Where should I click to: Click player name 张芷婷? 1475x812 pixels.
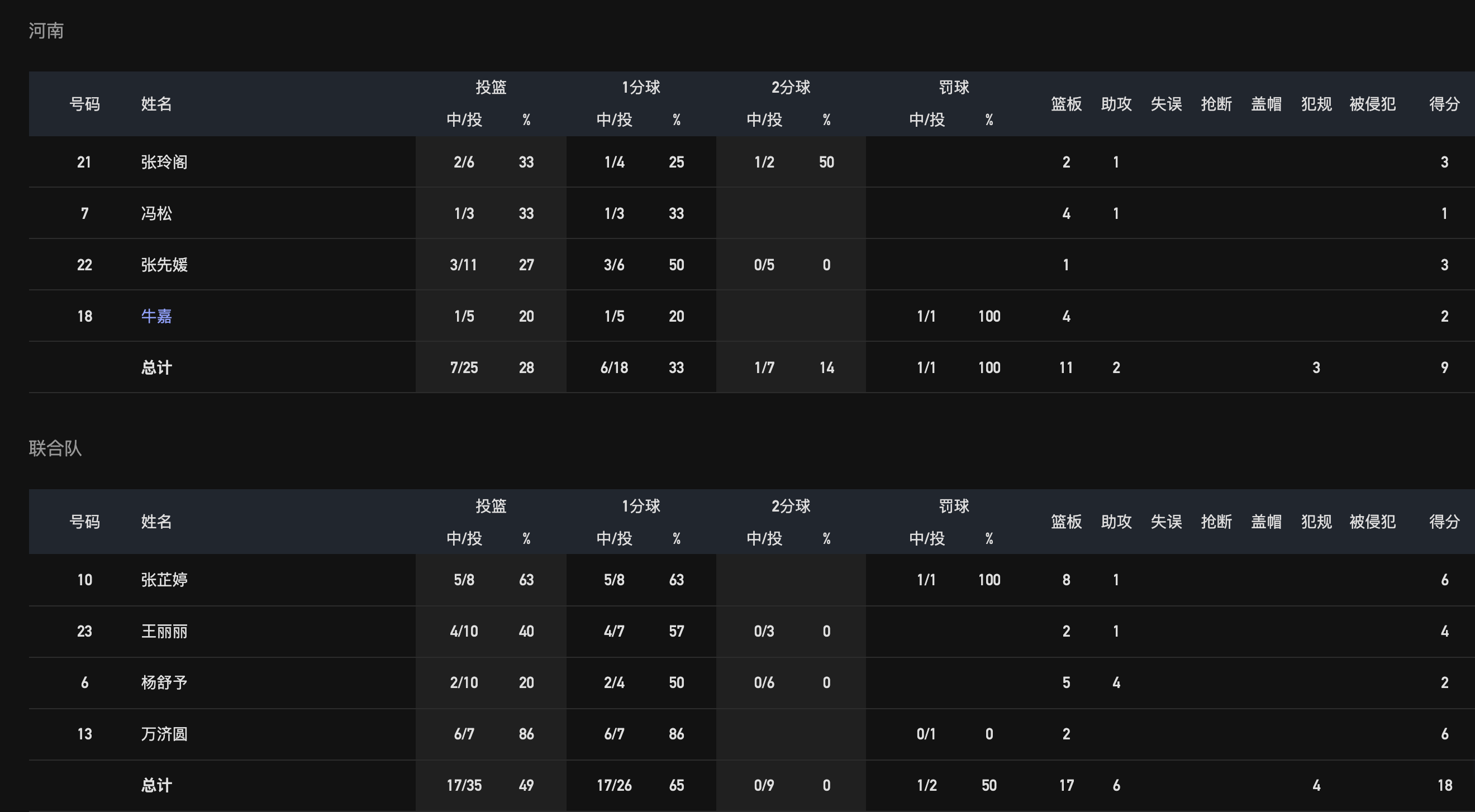click(x=164, y=580)
